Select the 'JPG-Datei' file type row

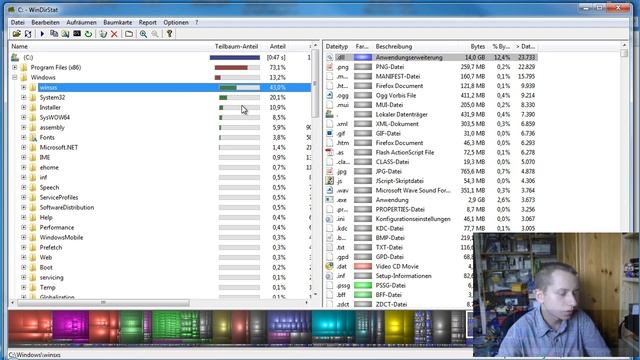[x=431, y=171]
